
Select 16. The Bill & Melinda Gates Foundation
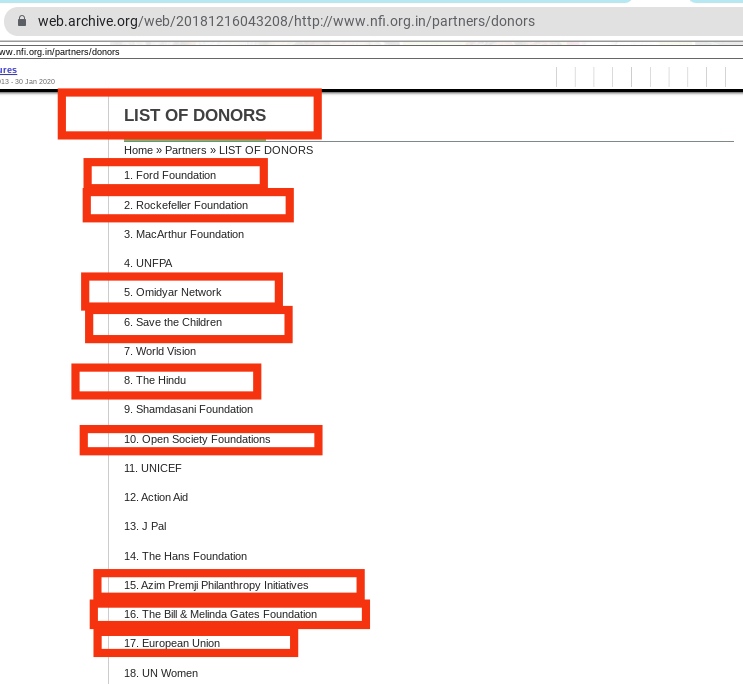220,614
